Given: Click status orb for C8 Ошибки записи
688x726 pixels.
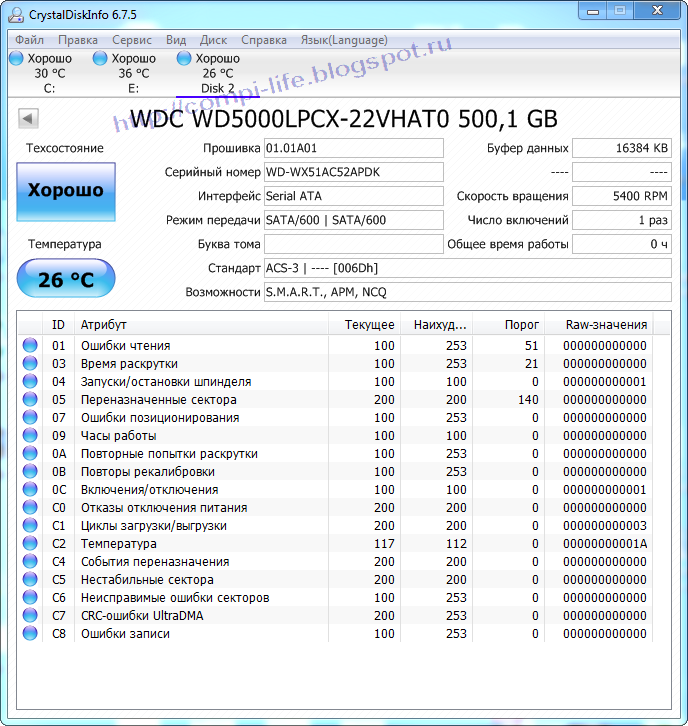Looking at the screenshot, I should 30,633.
